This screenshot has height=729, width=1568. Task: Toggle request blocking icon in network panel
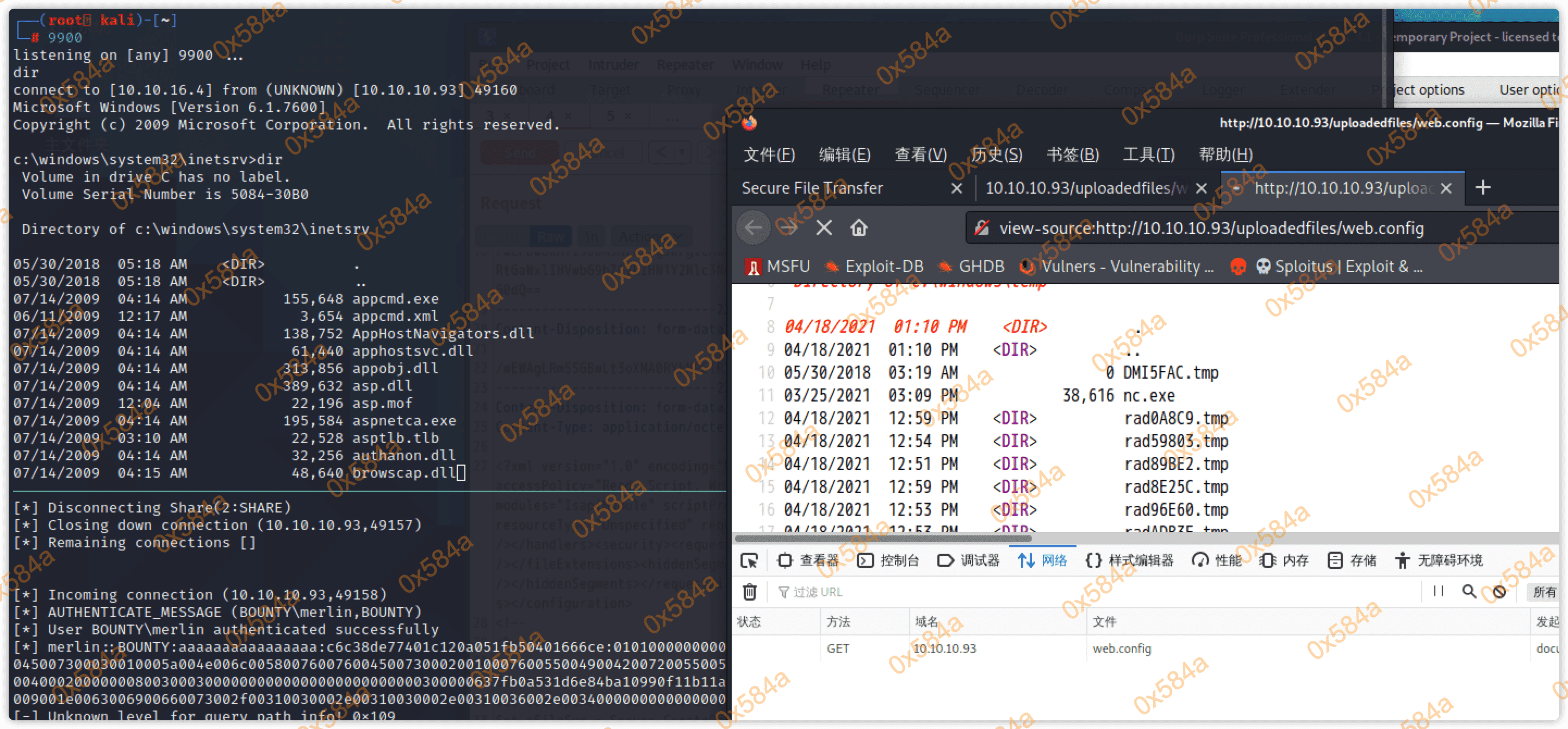1499,591
